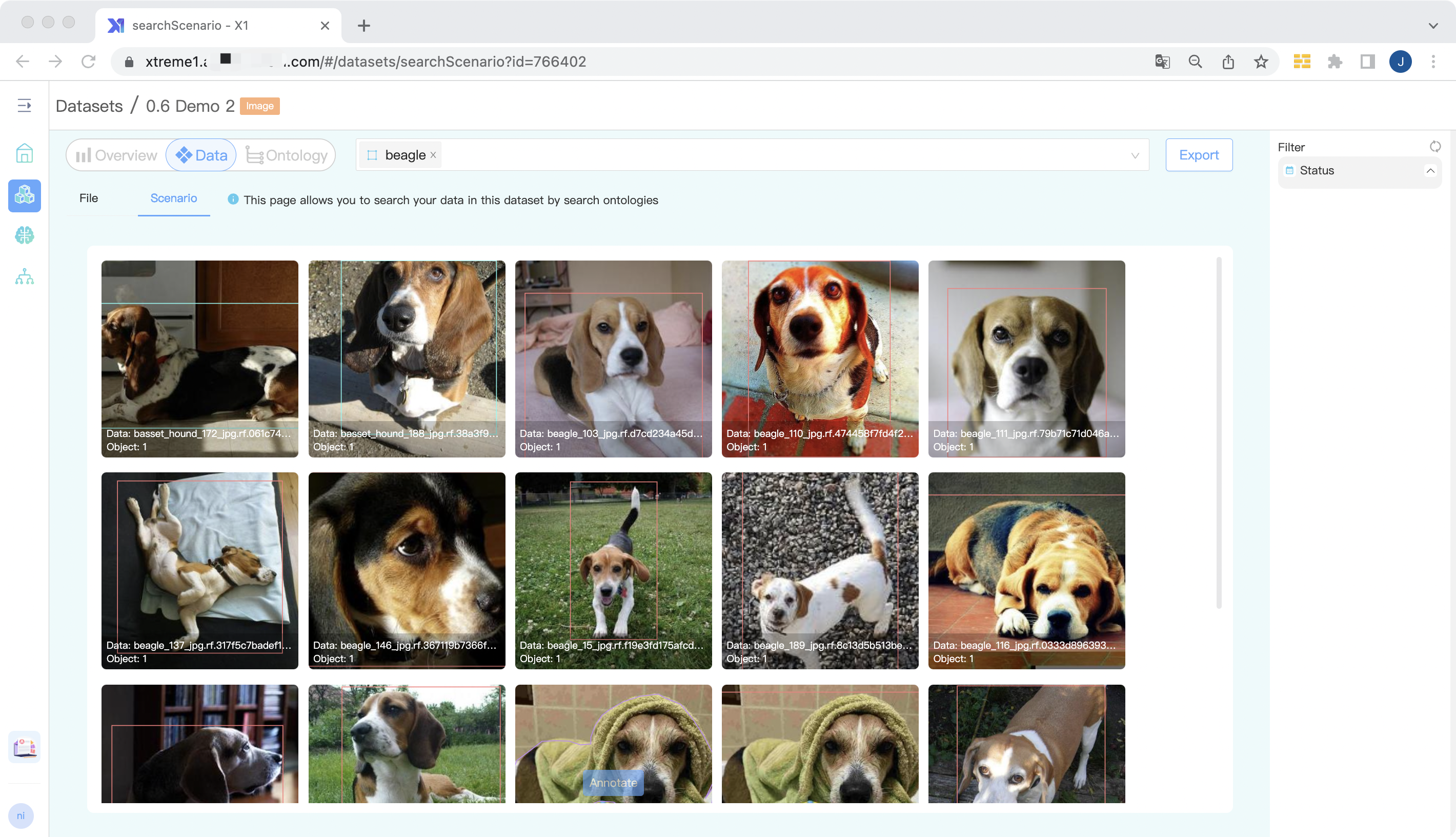The image size is (1456, 837).
Task: Expand the ontology search dropdown arrow
Action: [x=1135, y=156]
